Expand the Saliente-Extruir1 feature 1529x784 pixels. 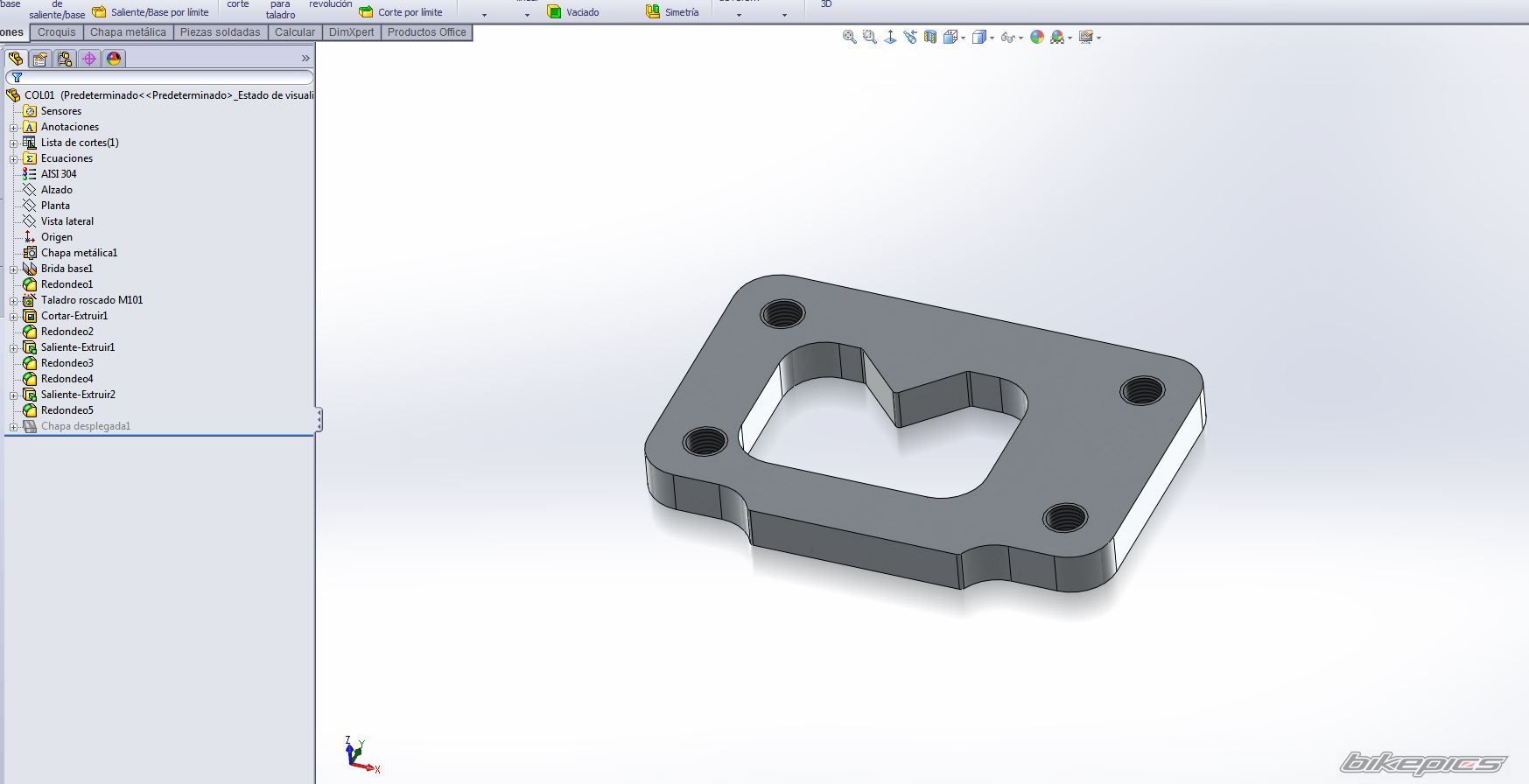coord(13,347)
